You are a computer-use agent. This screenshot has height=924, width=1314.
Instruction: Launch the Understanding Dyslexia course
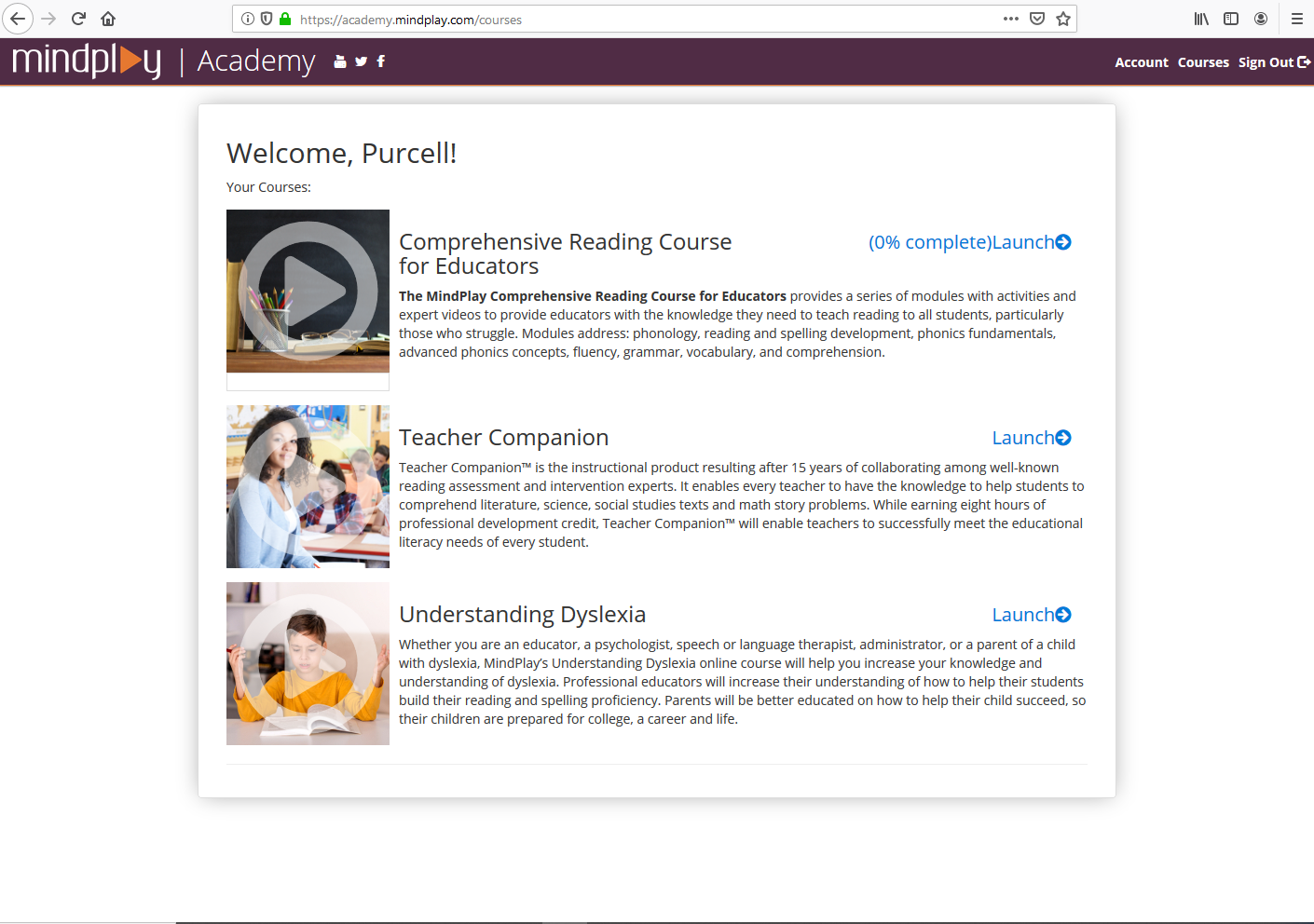click(x=1031, y=615)
